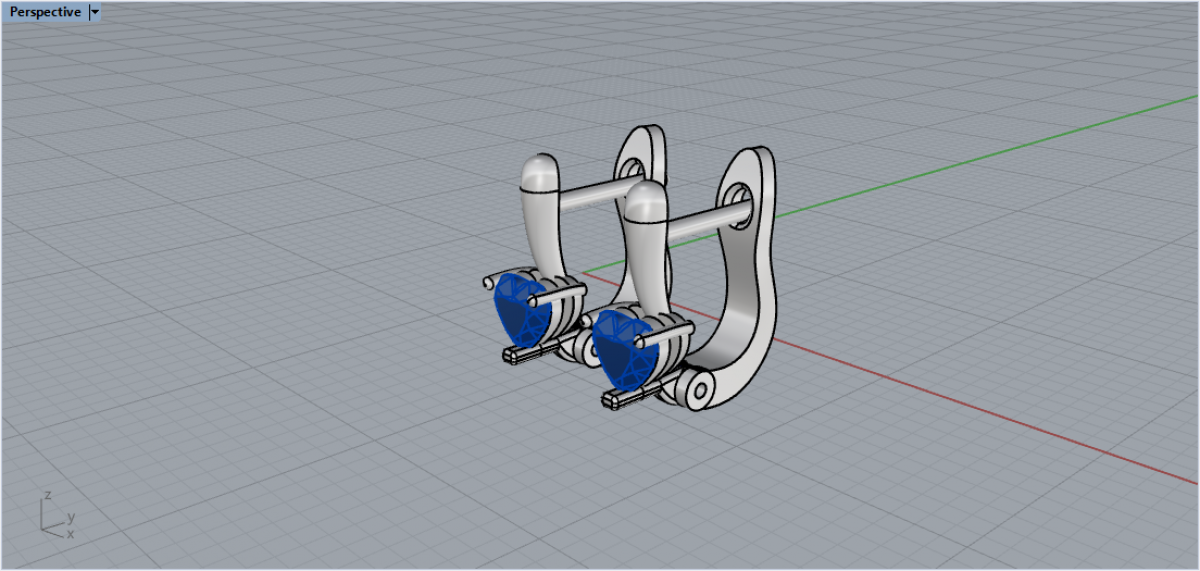Select the front earring hinge pin end
This screenshot has width=1200, height=571.
(700, 390)
